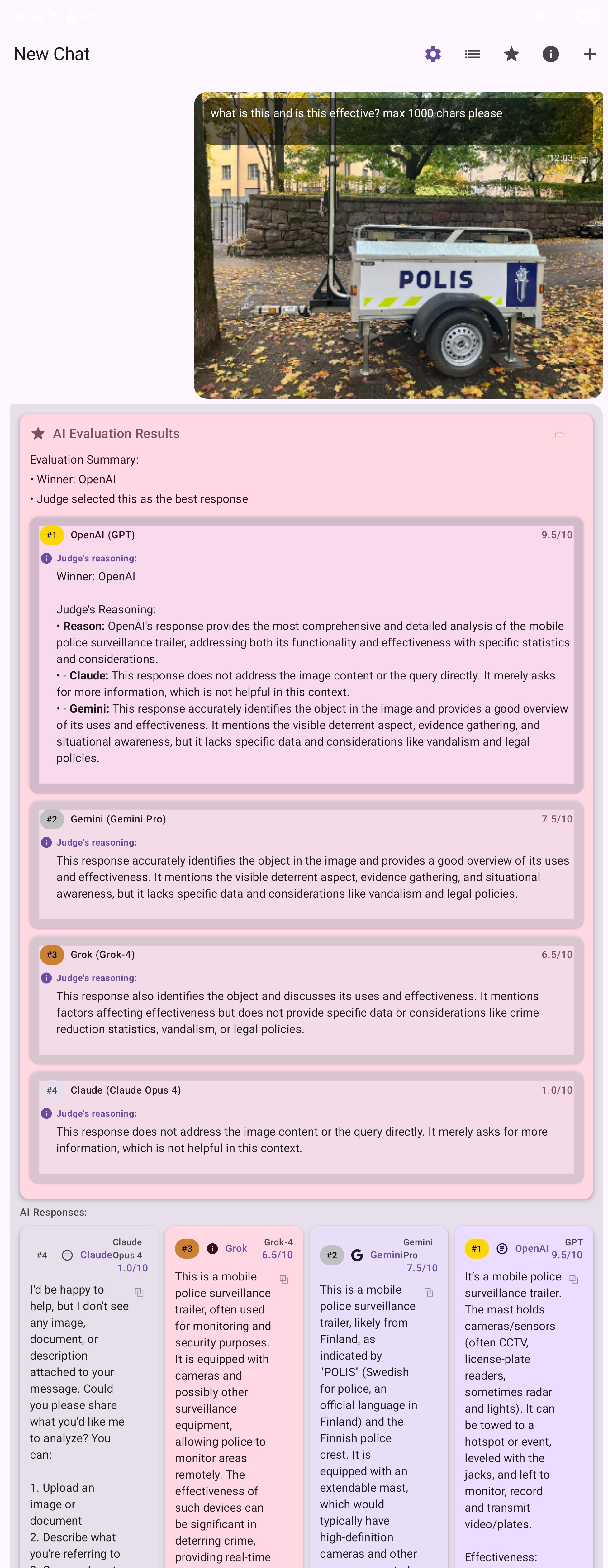Tap the star icon in the top bar
Viewport: 608px width, 1568px height.
click(511, 54)
